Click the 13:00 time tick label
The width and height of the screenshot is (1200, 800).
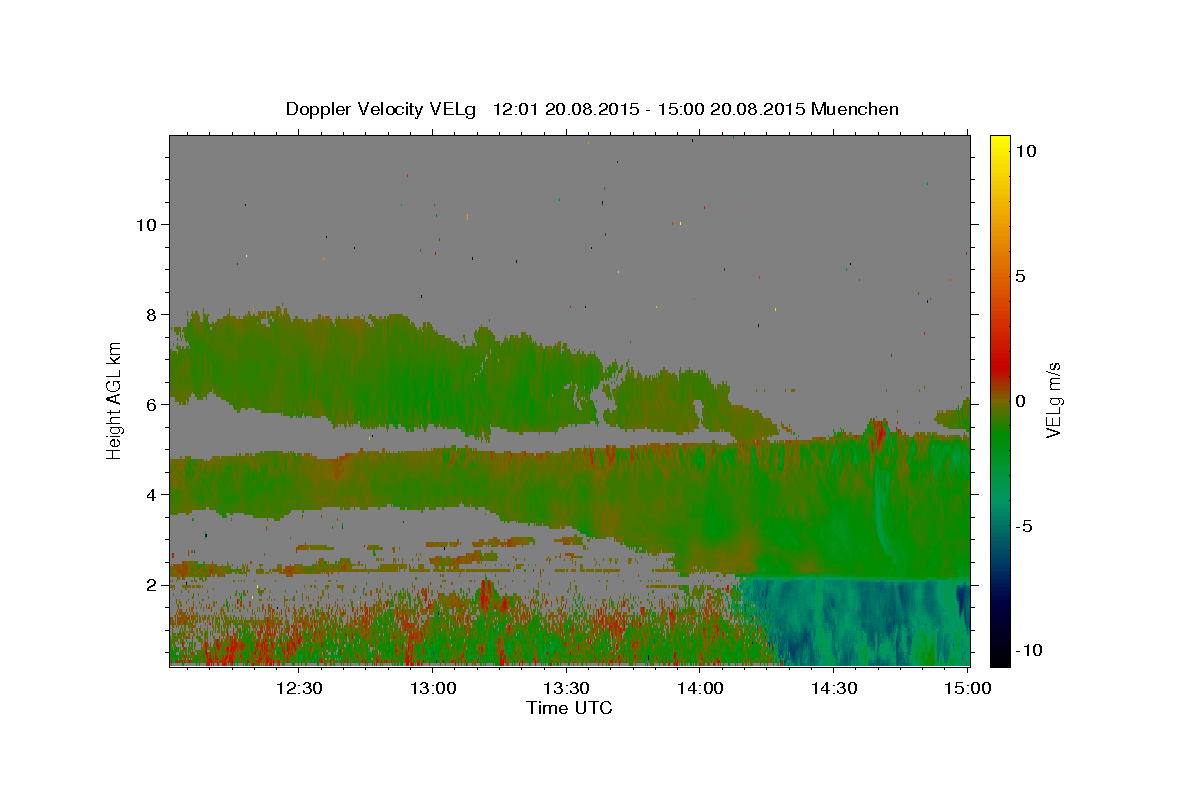coord(433,688)
